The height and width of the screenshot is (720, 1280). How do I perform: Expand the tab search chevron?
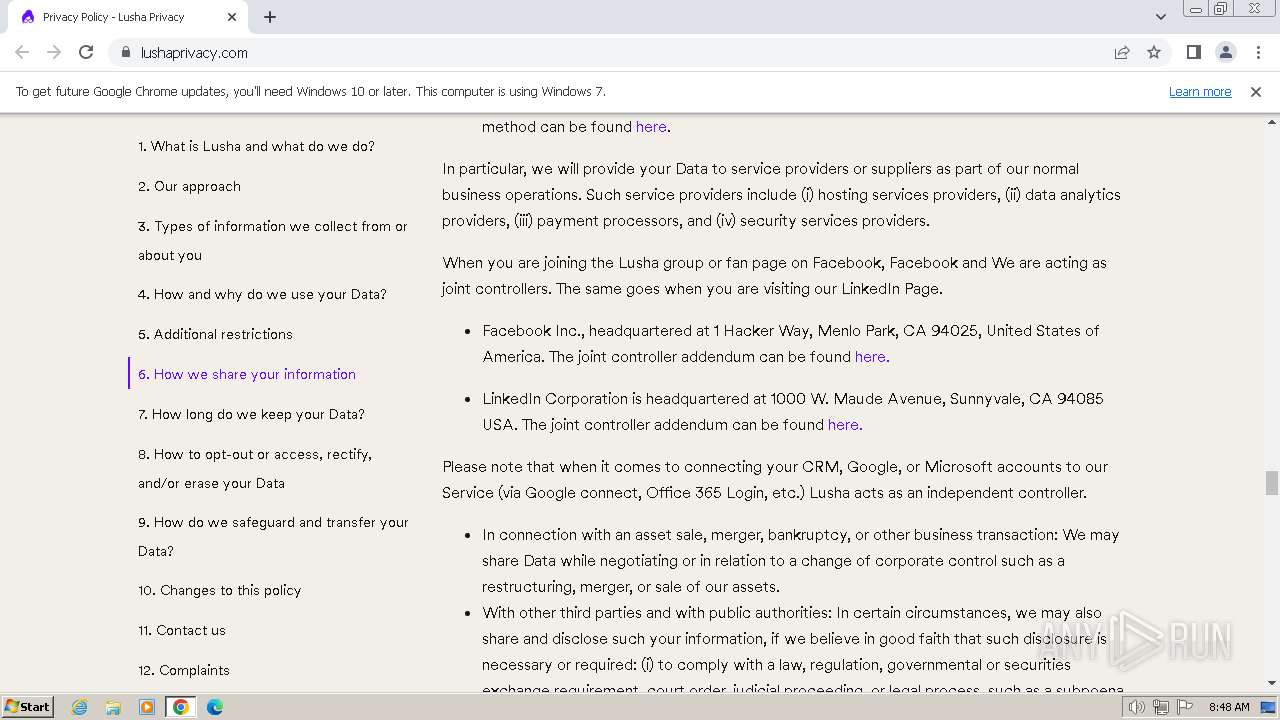(1160, 17)
